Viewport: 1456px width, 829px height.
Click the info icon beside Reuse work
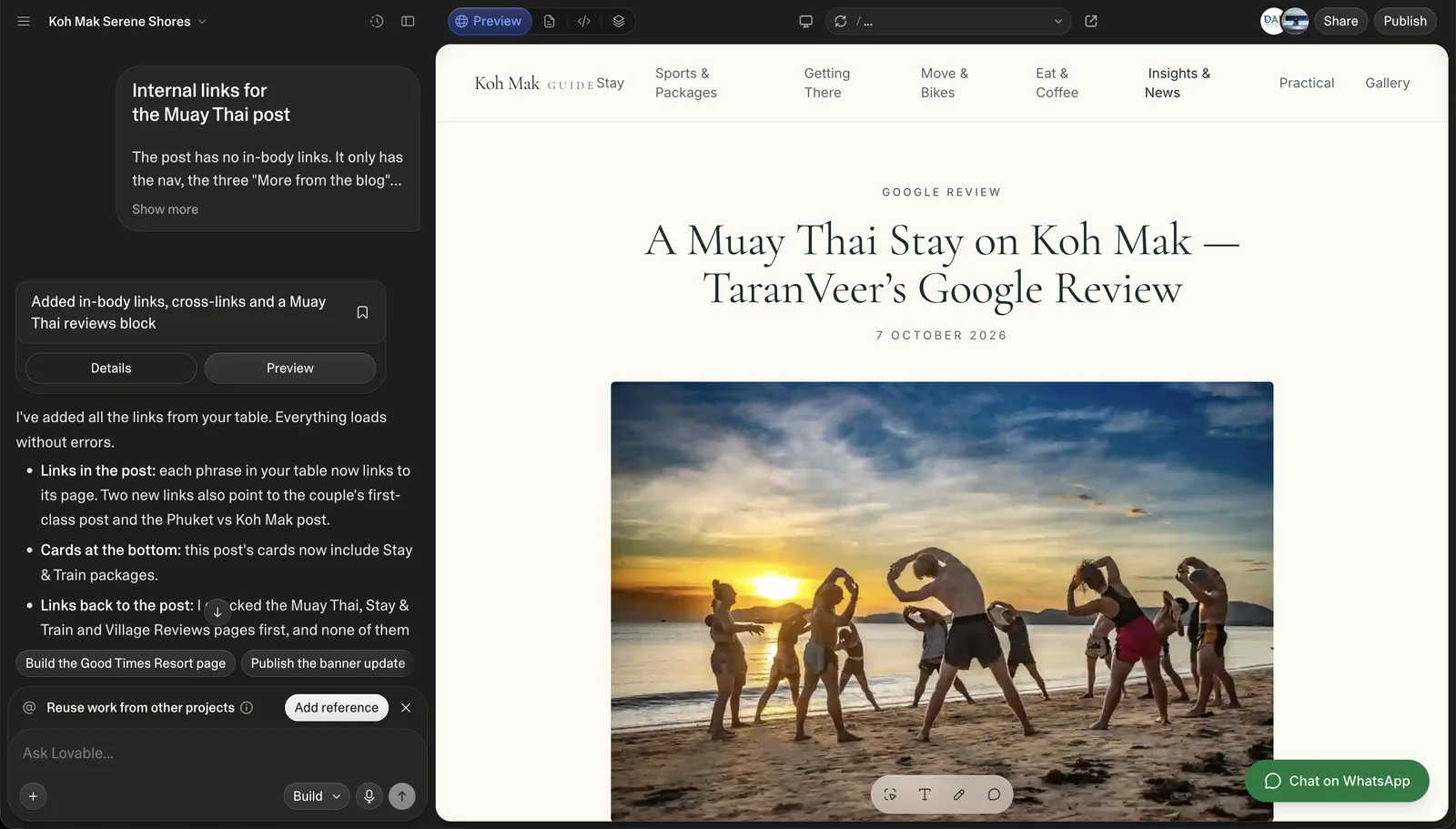click(x=247, y=707)
